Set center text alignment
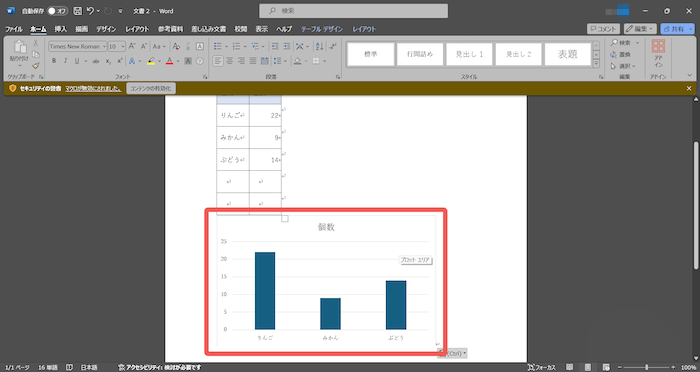 click(229, 61)
